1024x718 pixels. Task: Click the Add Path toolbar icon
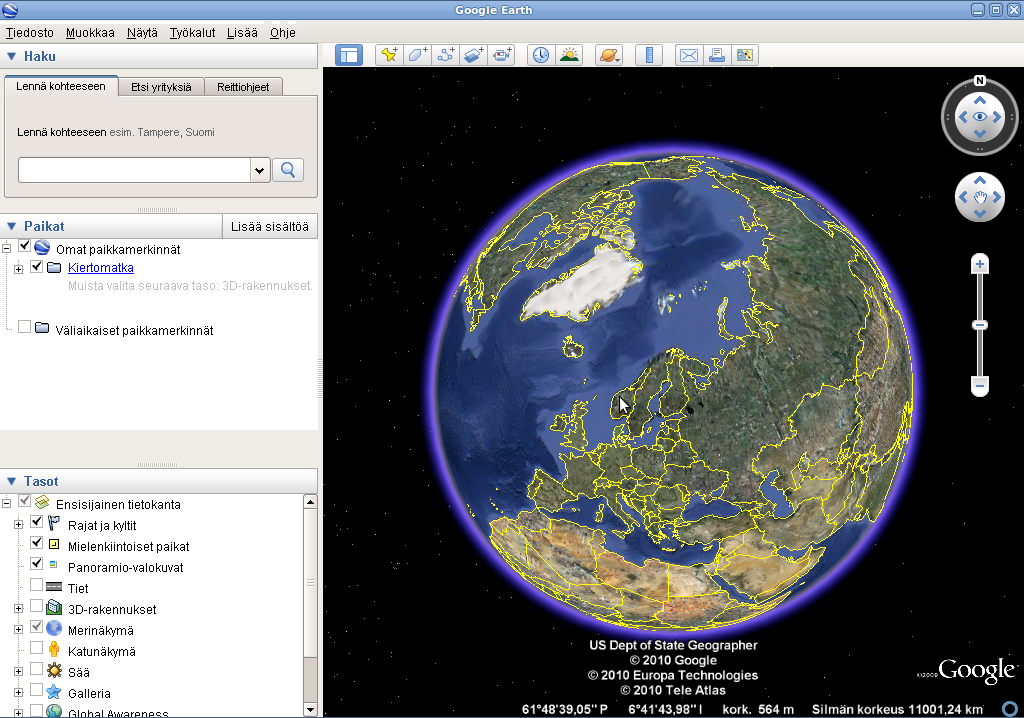point(446,55)
